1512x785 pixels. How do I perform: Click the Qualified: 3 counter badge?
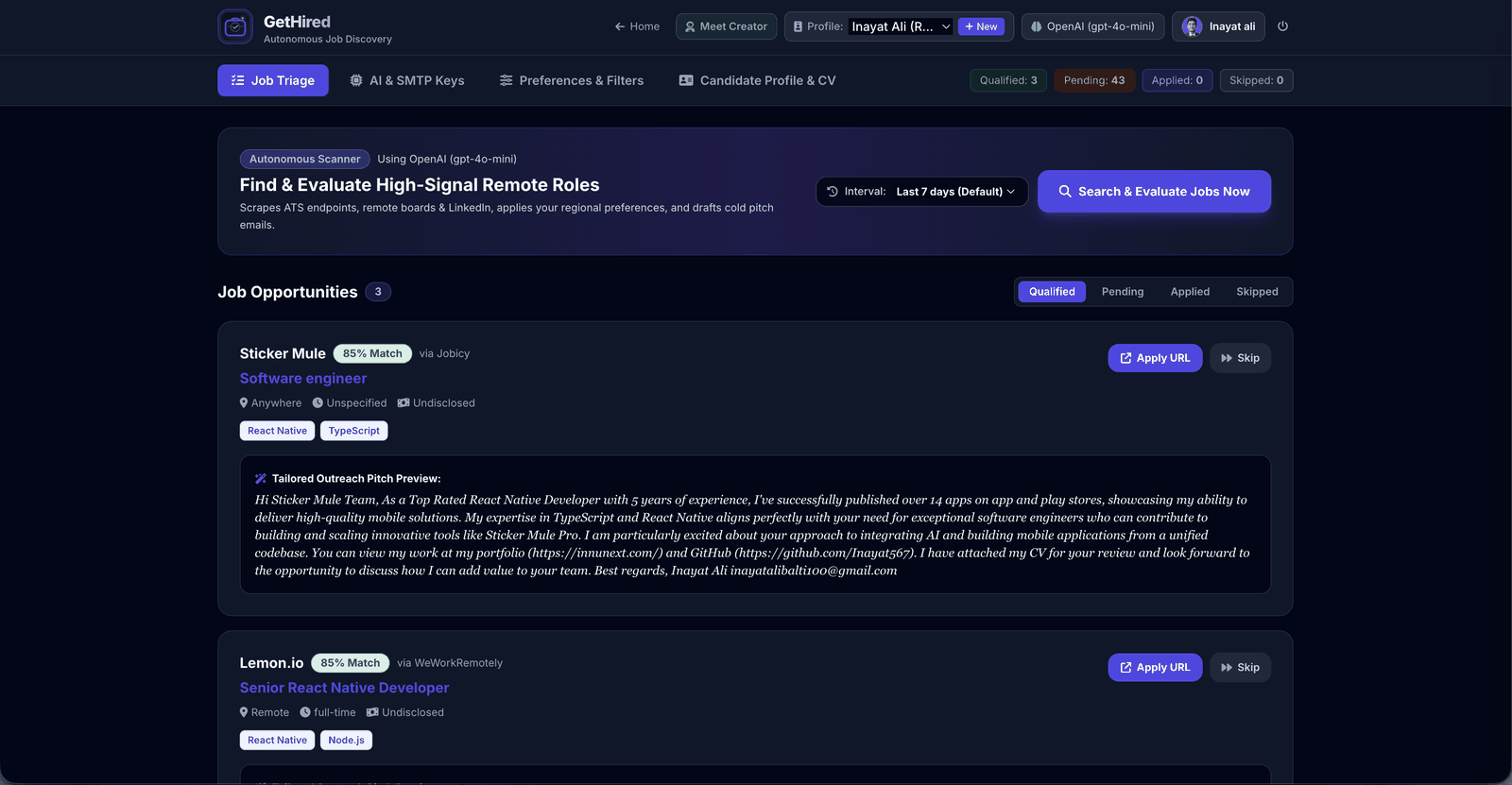coord(1008,80)
